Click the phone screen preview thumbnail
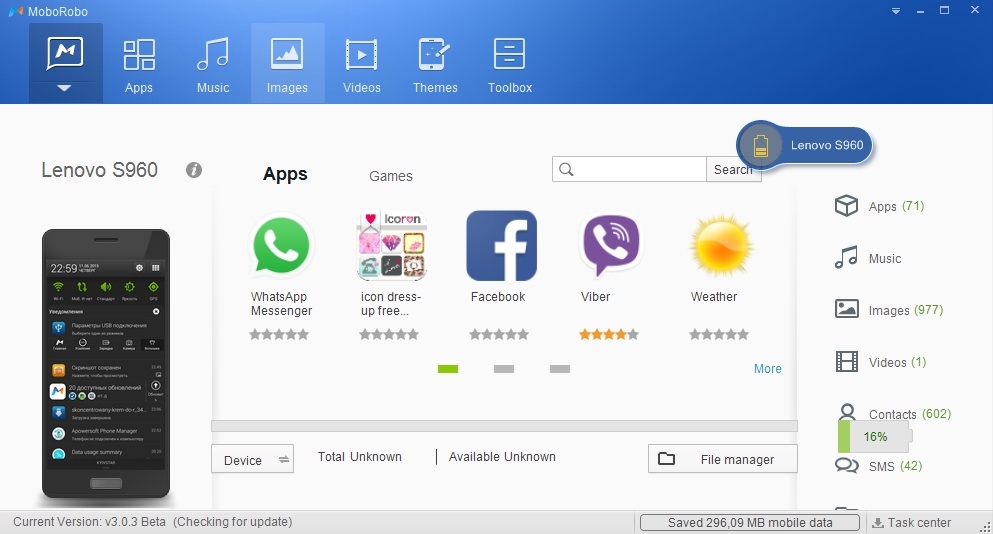 click(106, 364)
